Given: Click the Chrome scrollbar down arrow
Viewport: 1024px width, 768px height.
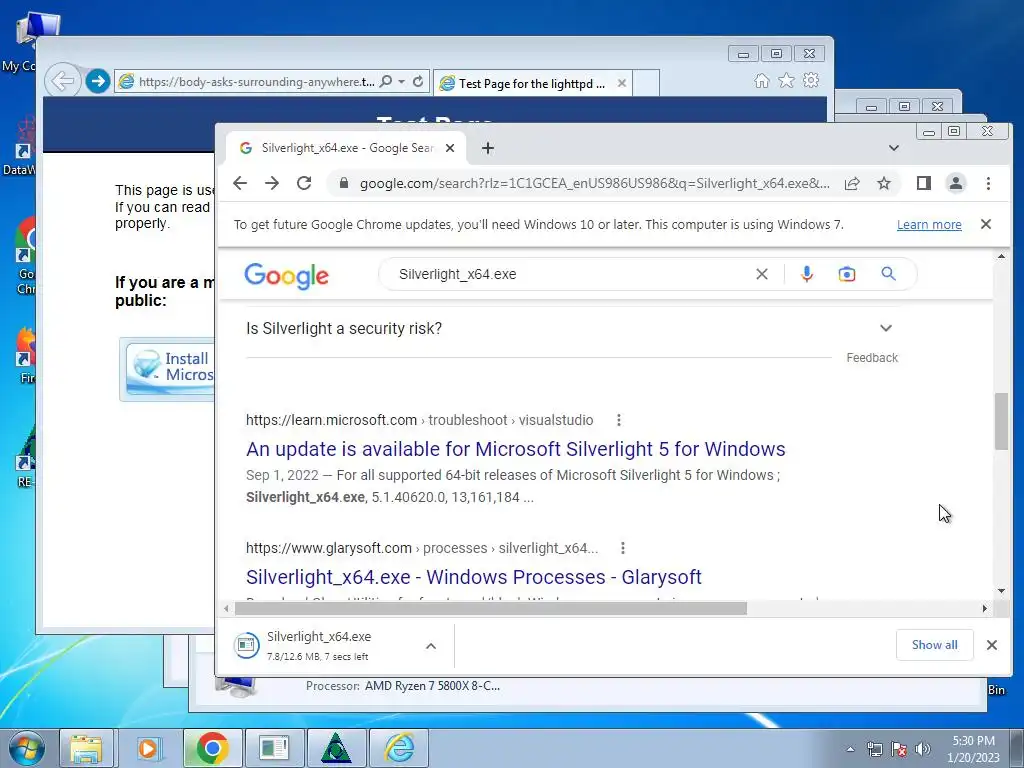Looking at the screenshot, I should [x=1001, y=591].
